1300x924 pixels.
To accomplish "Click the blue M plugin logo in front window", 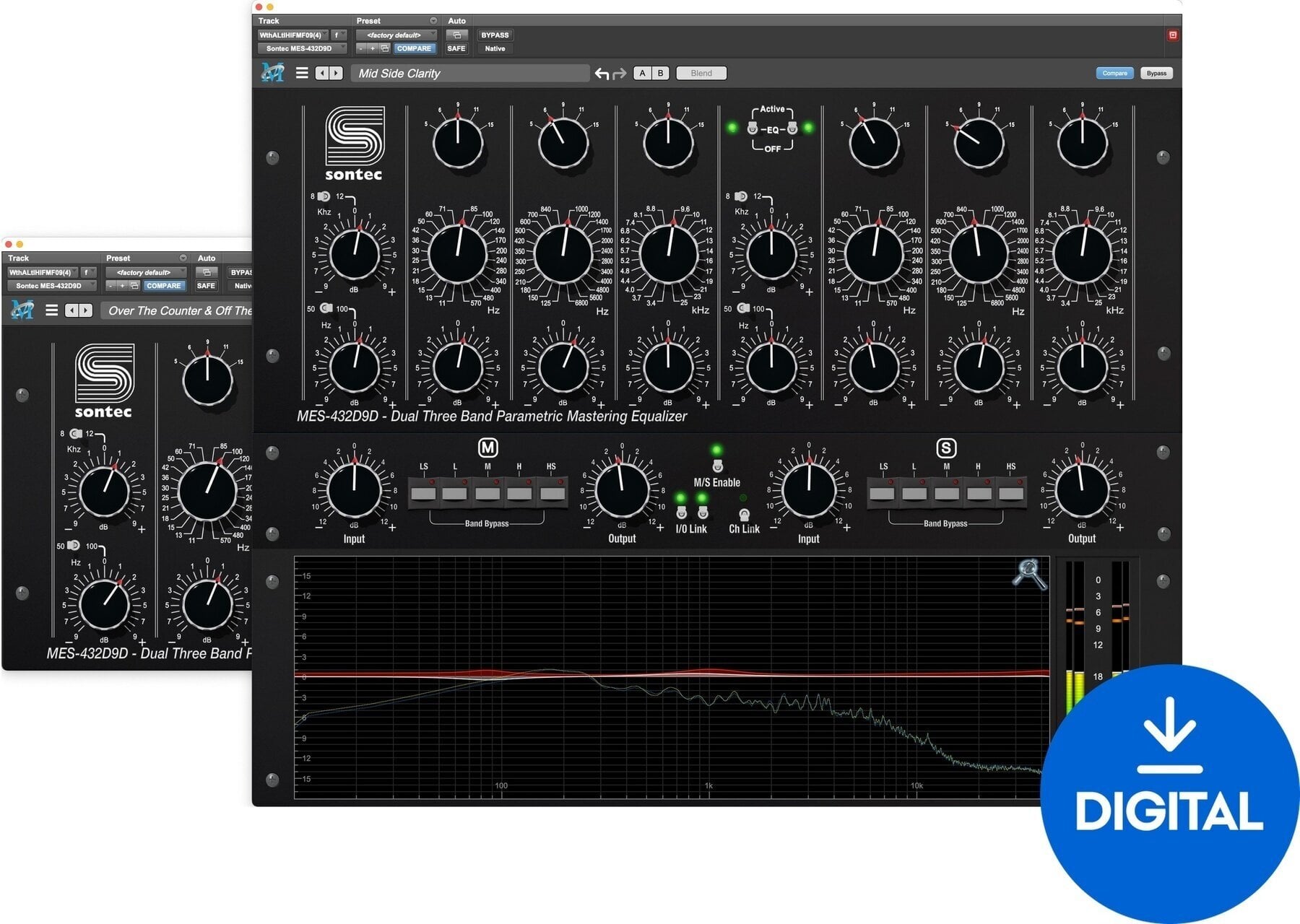I will [272, 72].
